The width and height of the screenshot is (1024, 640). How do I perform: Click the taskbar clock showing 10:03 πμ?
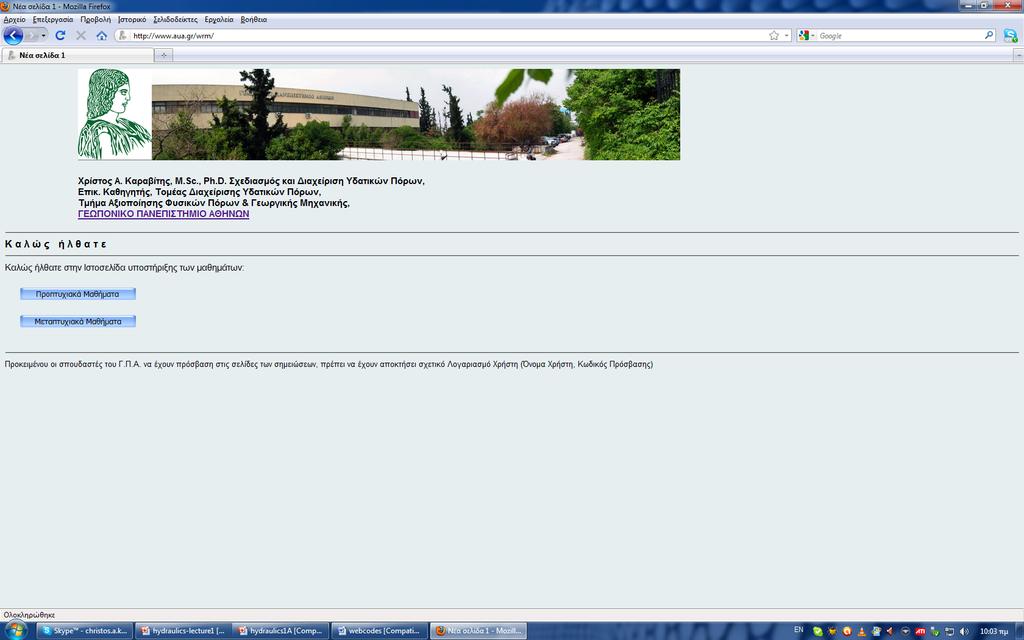(993, 632)
